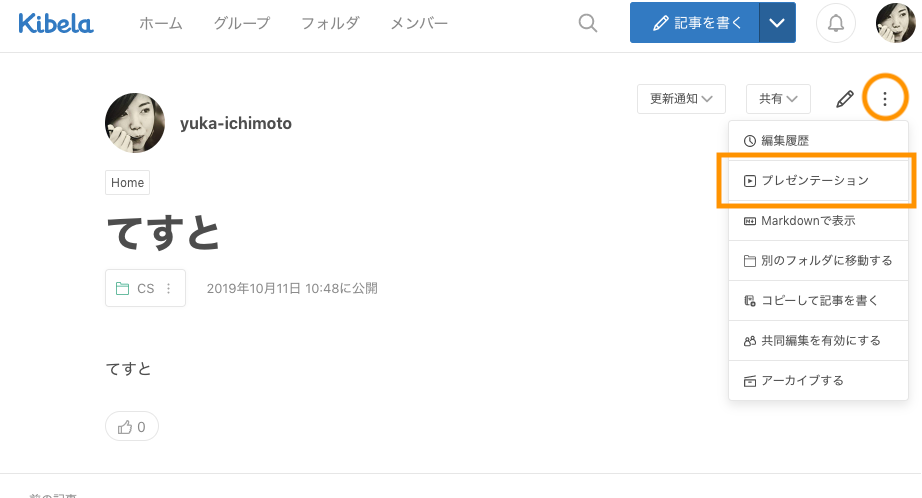Expand the 更新通知 dropdown
The image size is (922, 498).
pos(681,99)
